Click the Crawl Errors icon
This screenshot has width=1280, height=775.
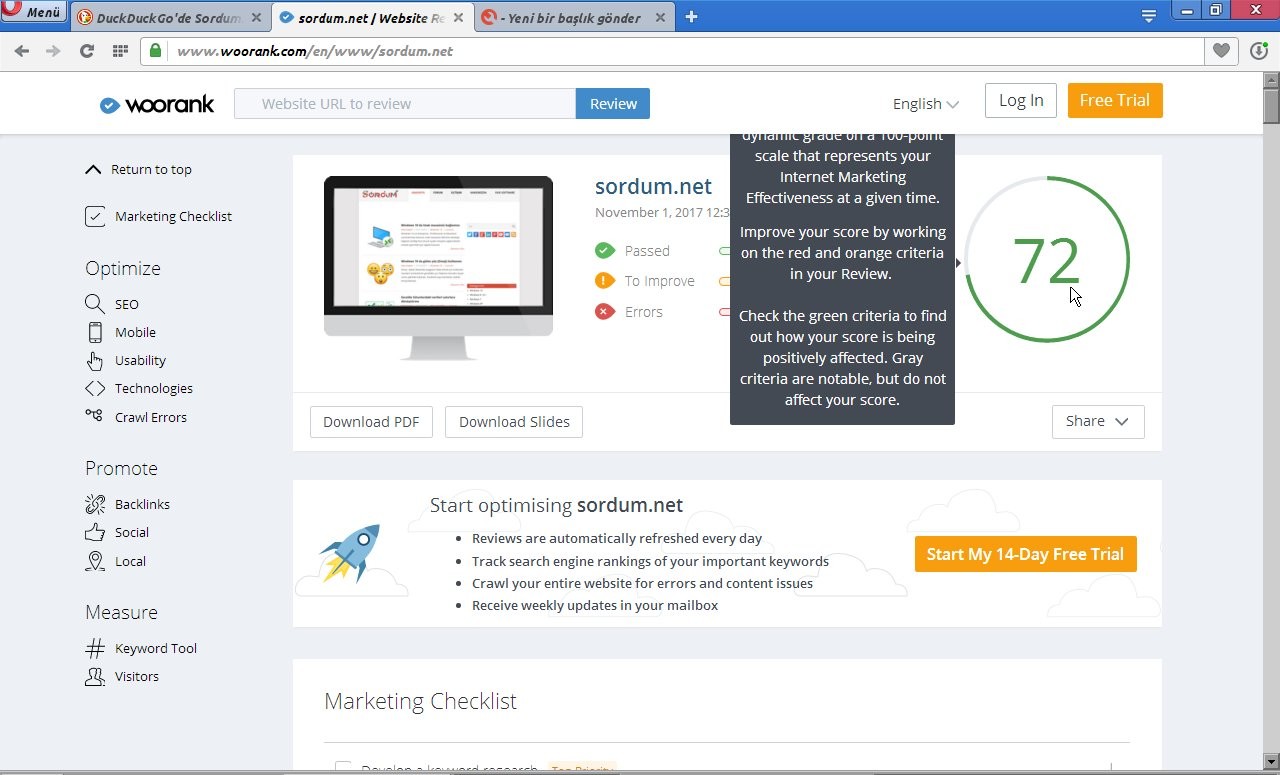click(94, 416)
